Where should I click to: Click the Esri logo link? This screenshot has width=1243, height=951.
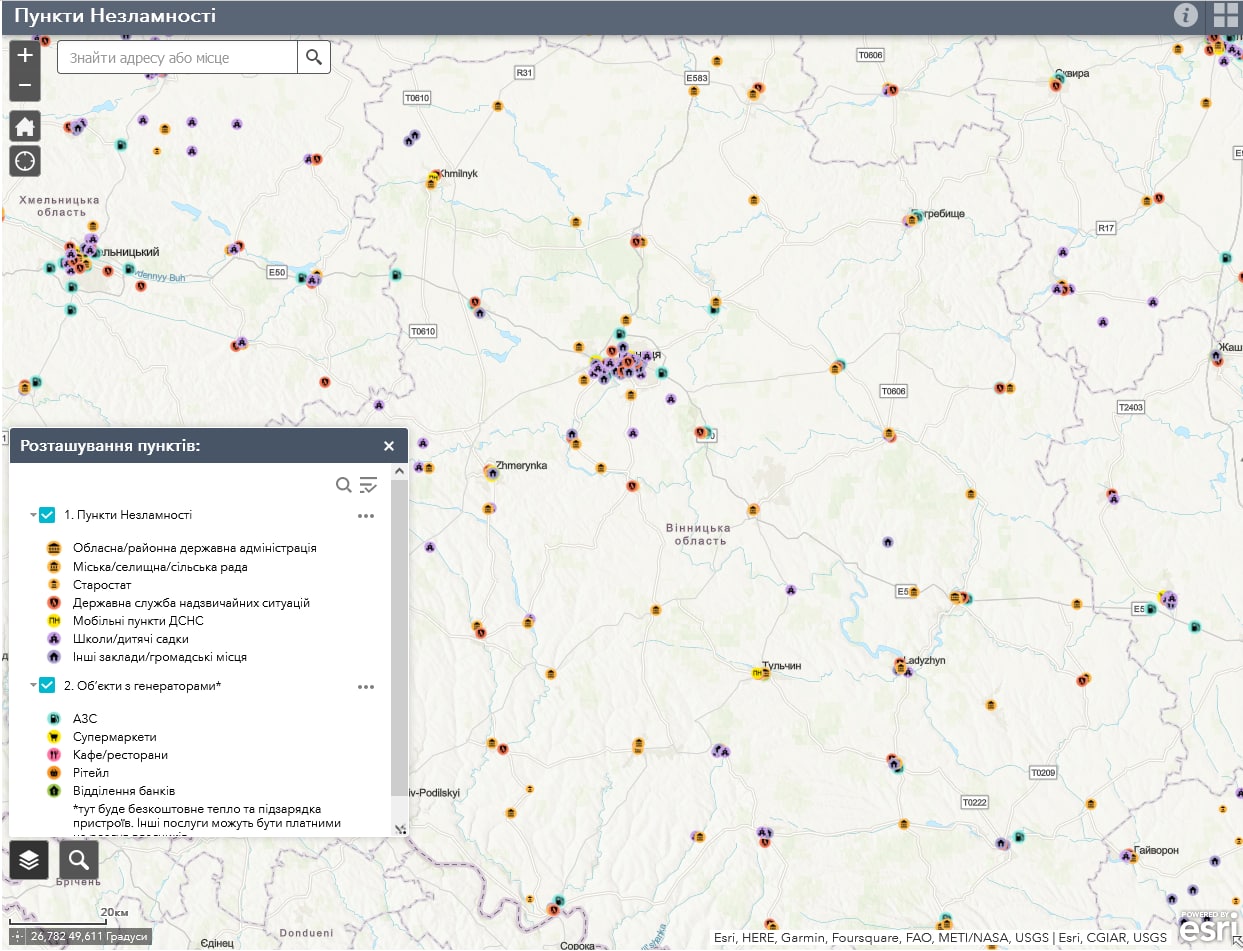(1208, 927)
